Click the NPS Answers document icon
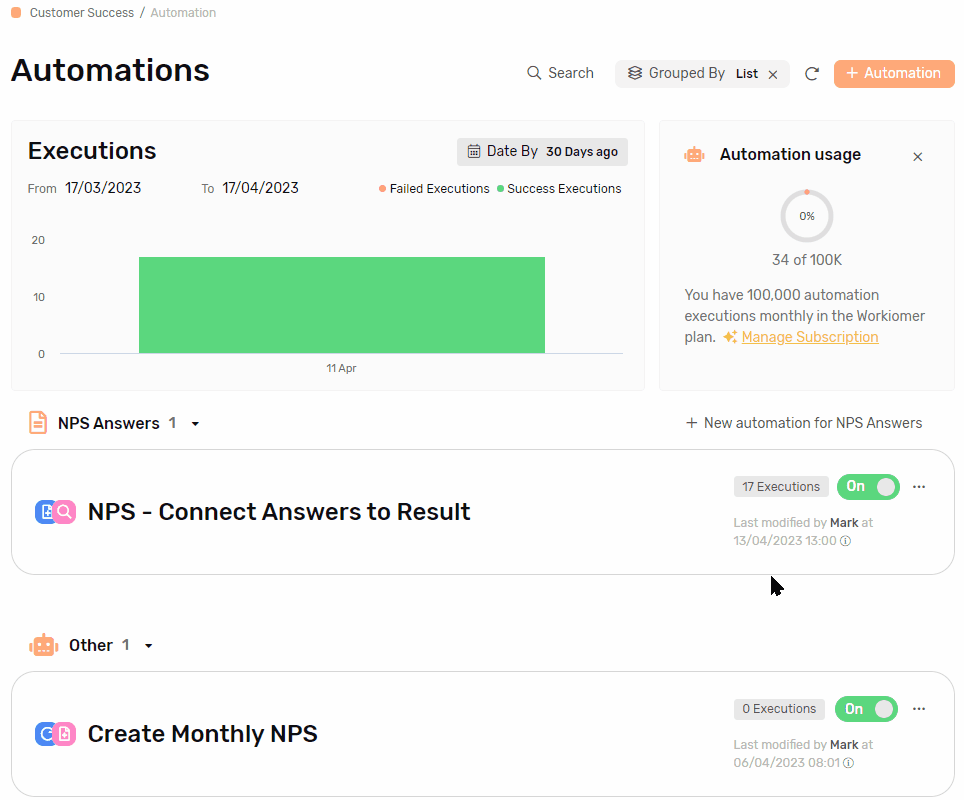The height and width of the screenshot is (800, 964). click(x=38, y=423)
